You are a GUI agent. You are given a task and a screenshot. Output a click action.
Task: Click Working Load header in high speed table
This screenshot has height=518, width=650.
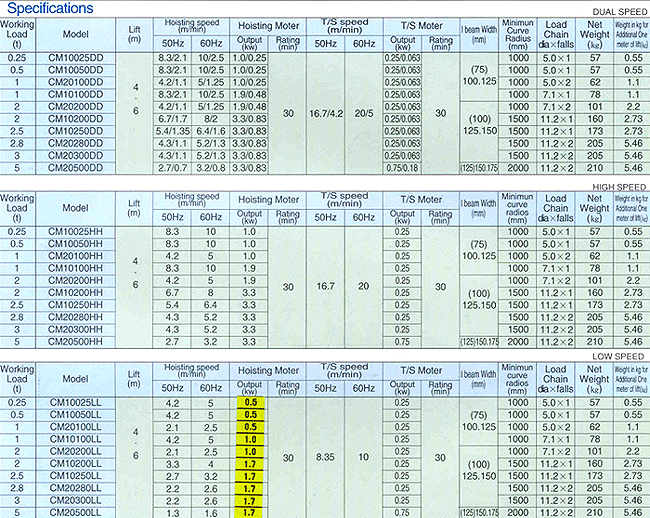click(x=17, y=208)
